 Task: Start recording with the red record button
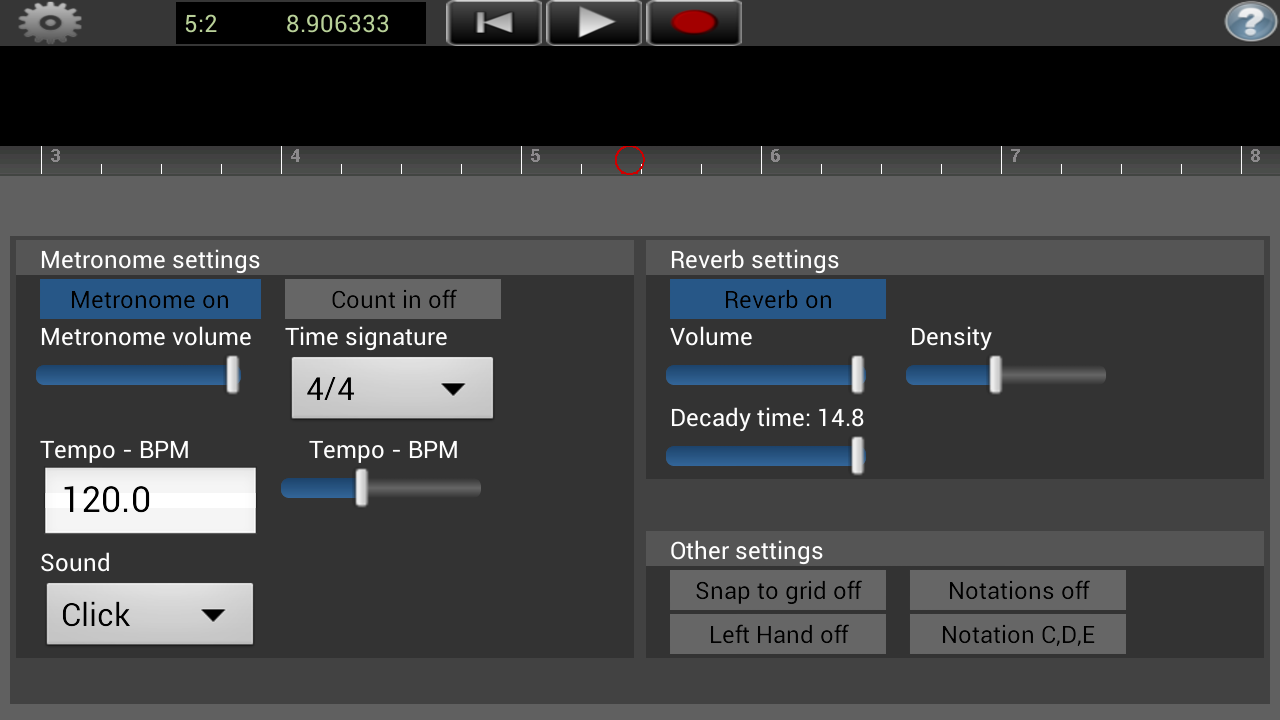click(x=694, y=23)
